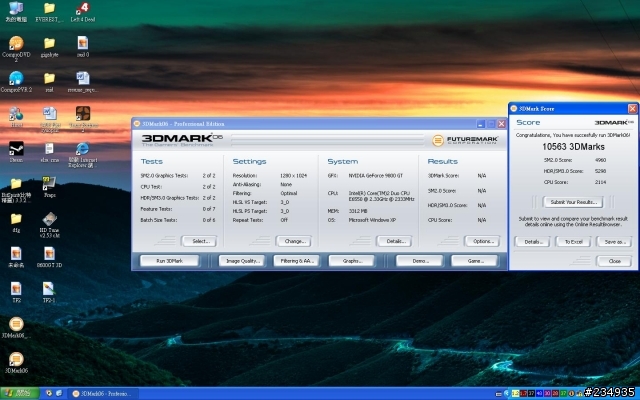Image resolution: width=640 pixels, height=400 pixels.
Task: Open Filtering & AA... settings
Action: 297,261
